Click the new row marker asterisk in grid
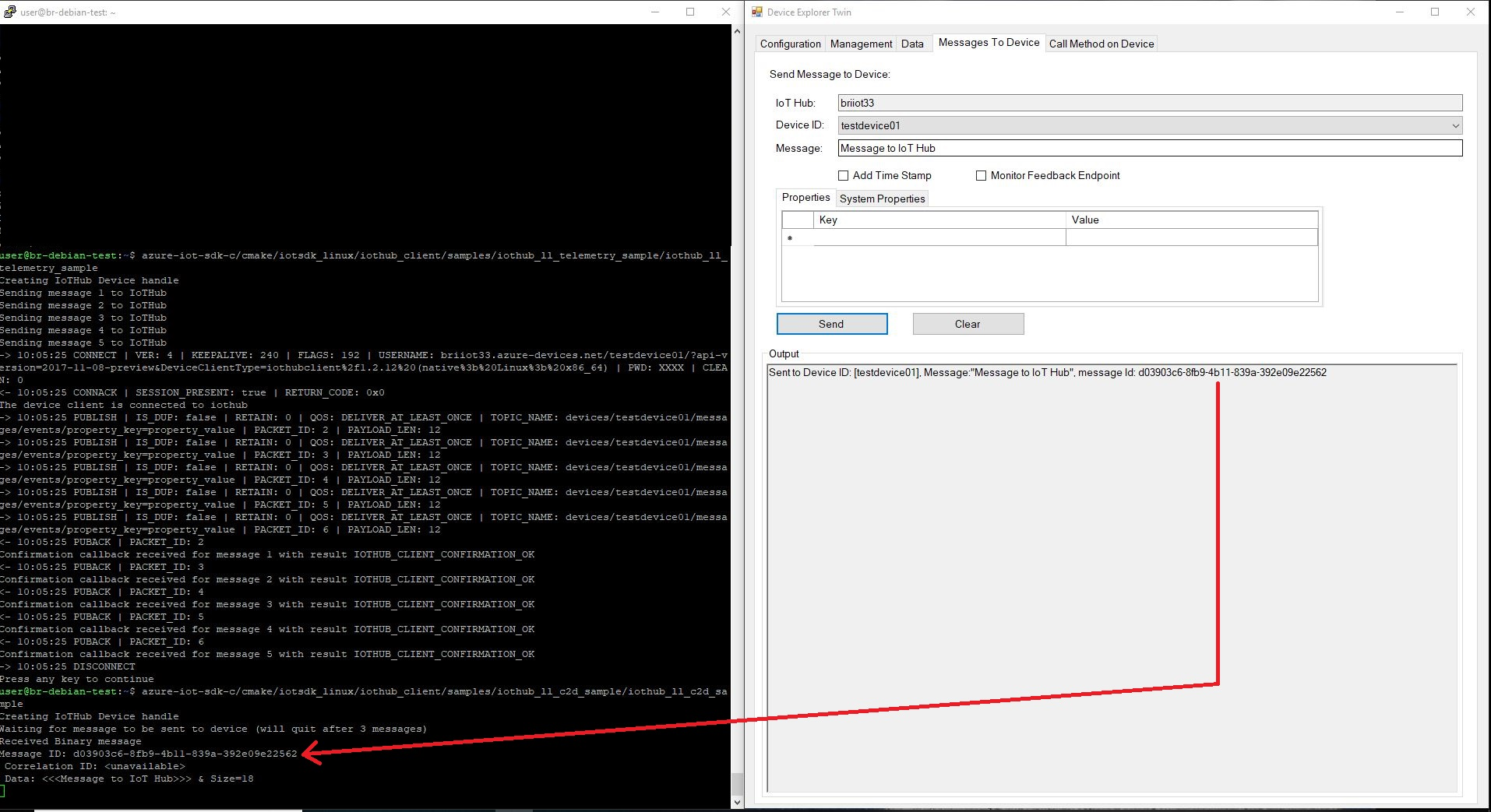 click(x=790, y=238)
